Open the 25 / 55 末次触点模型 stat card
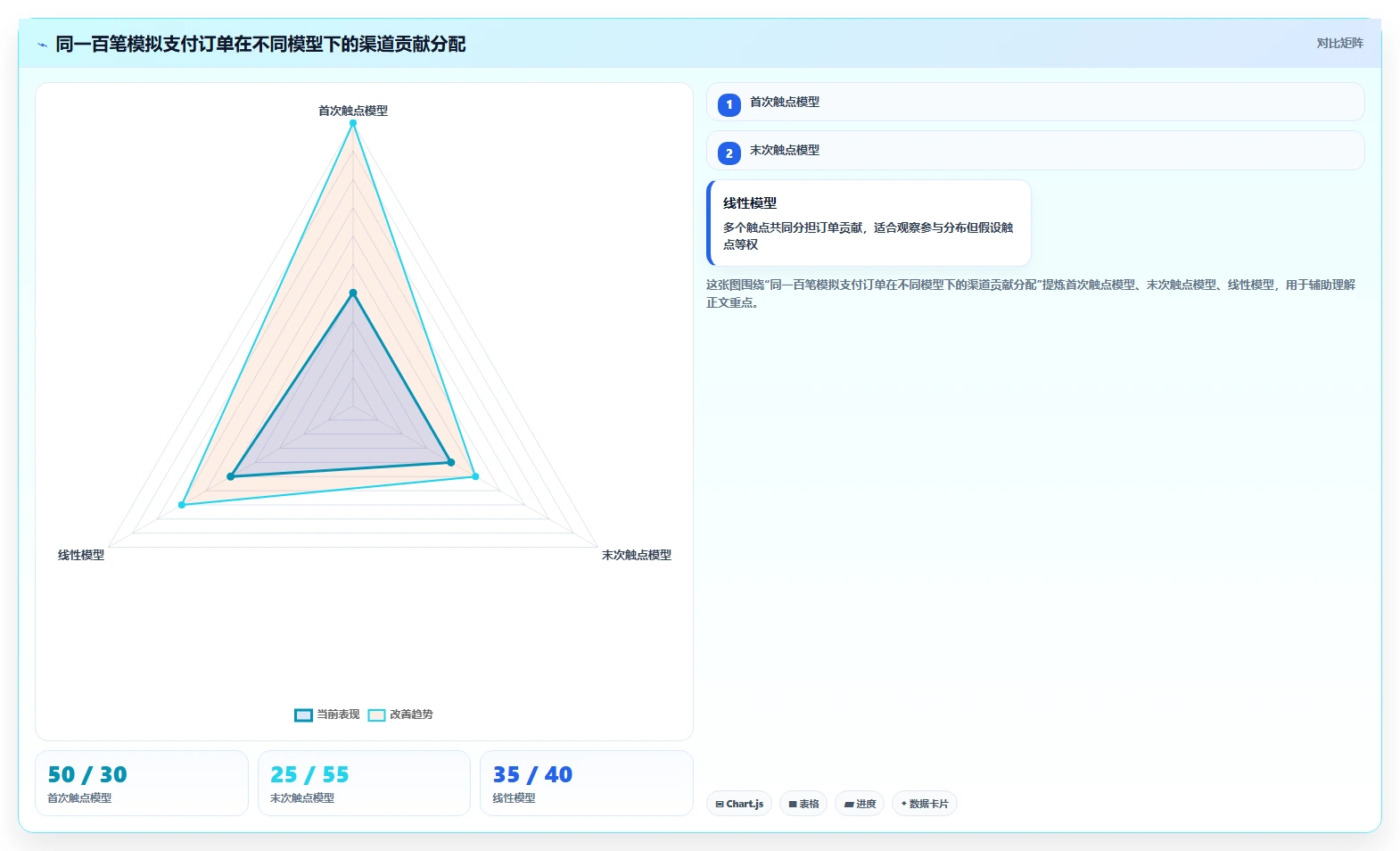The height and width of the screenshot is (851, 1400). coord(364,783)
